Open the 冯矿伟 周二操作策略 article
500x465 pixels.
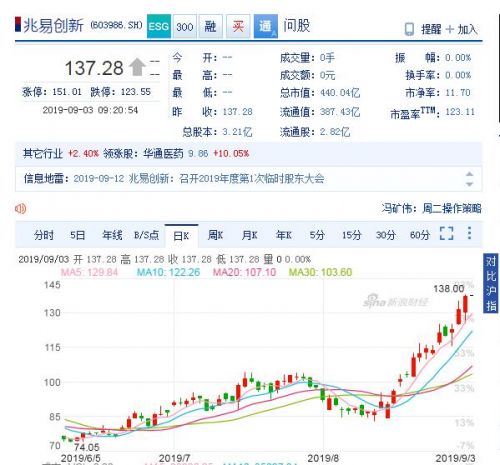(432, 209)
